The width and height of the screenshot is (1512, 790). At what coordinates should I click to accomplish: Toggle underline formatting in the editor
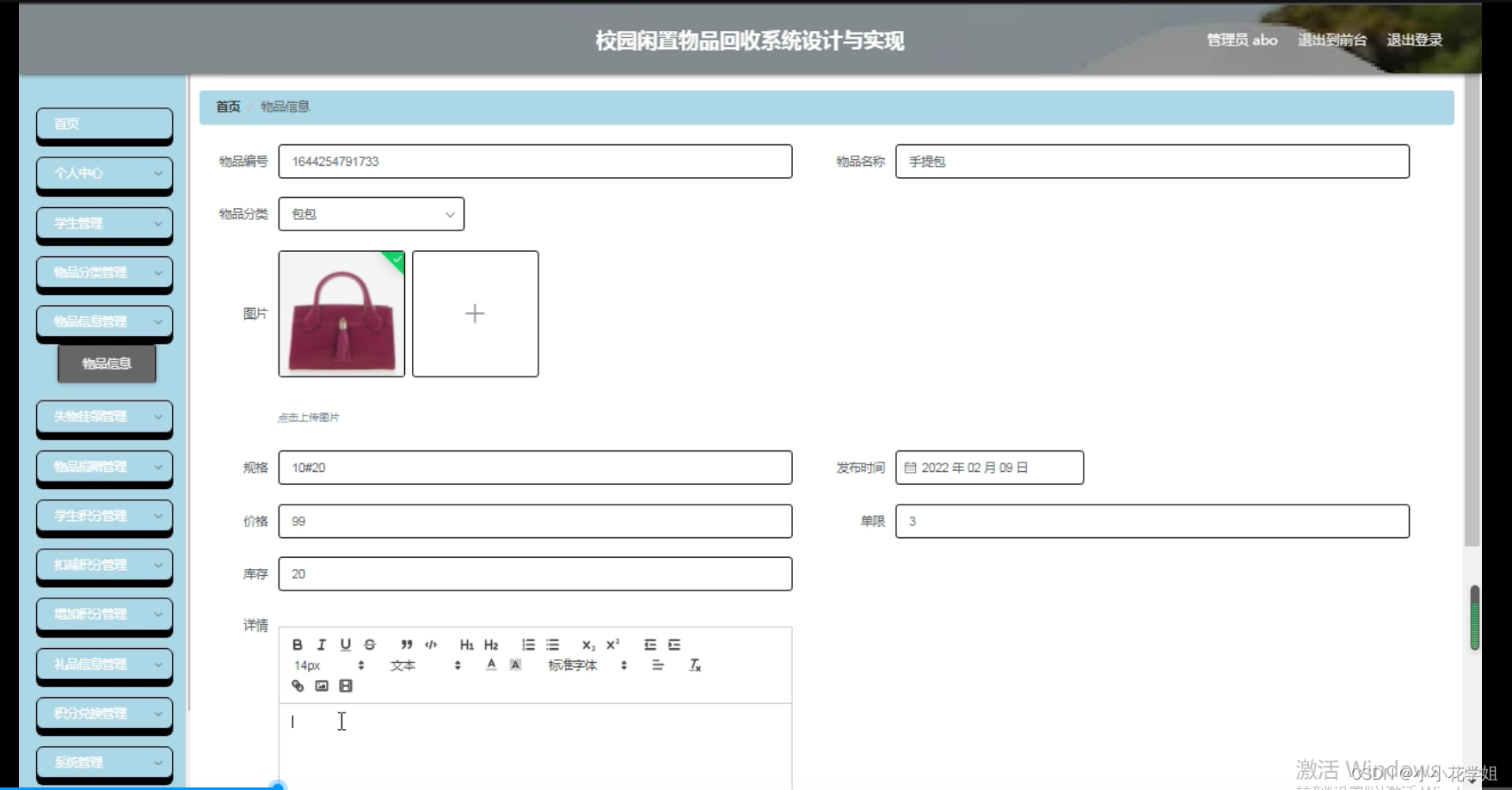[x=346, y=644]
